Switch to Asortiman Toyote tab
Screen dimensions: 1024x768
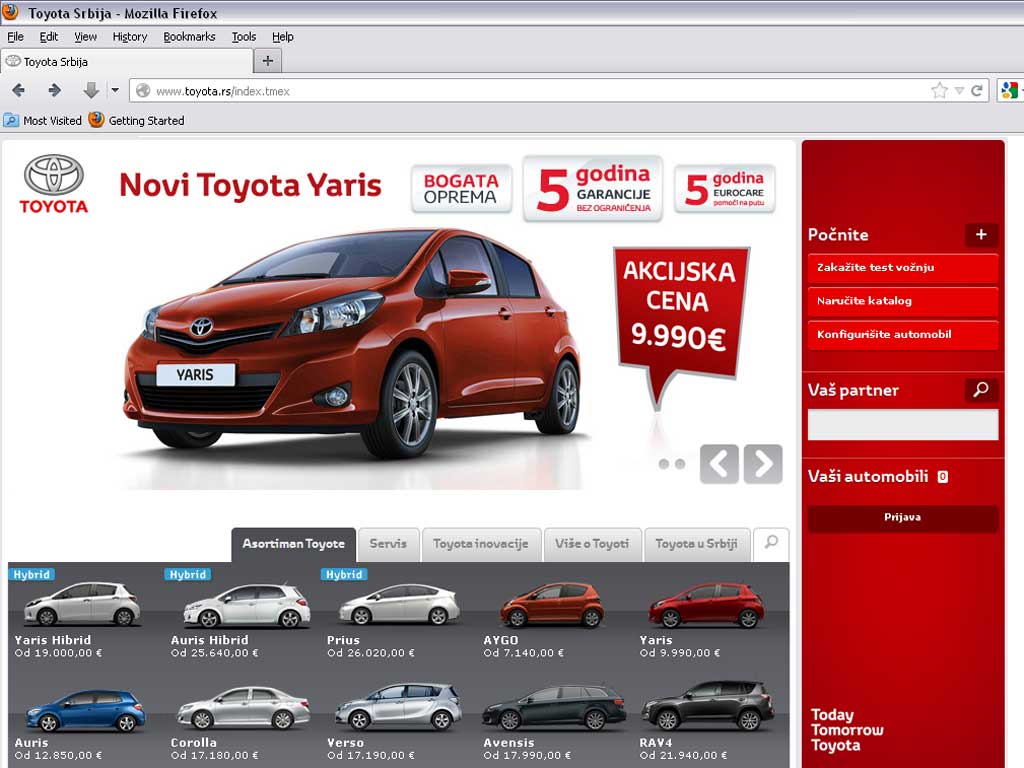click(294, 544)
